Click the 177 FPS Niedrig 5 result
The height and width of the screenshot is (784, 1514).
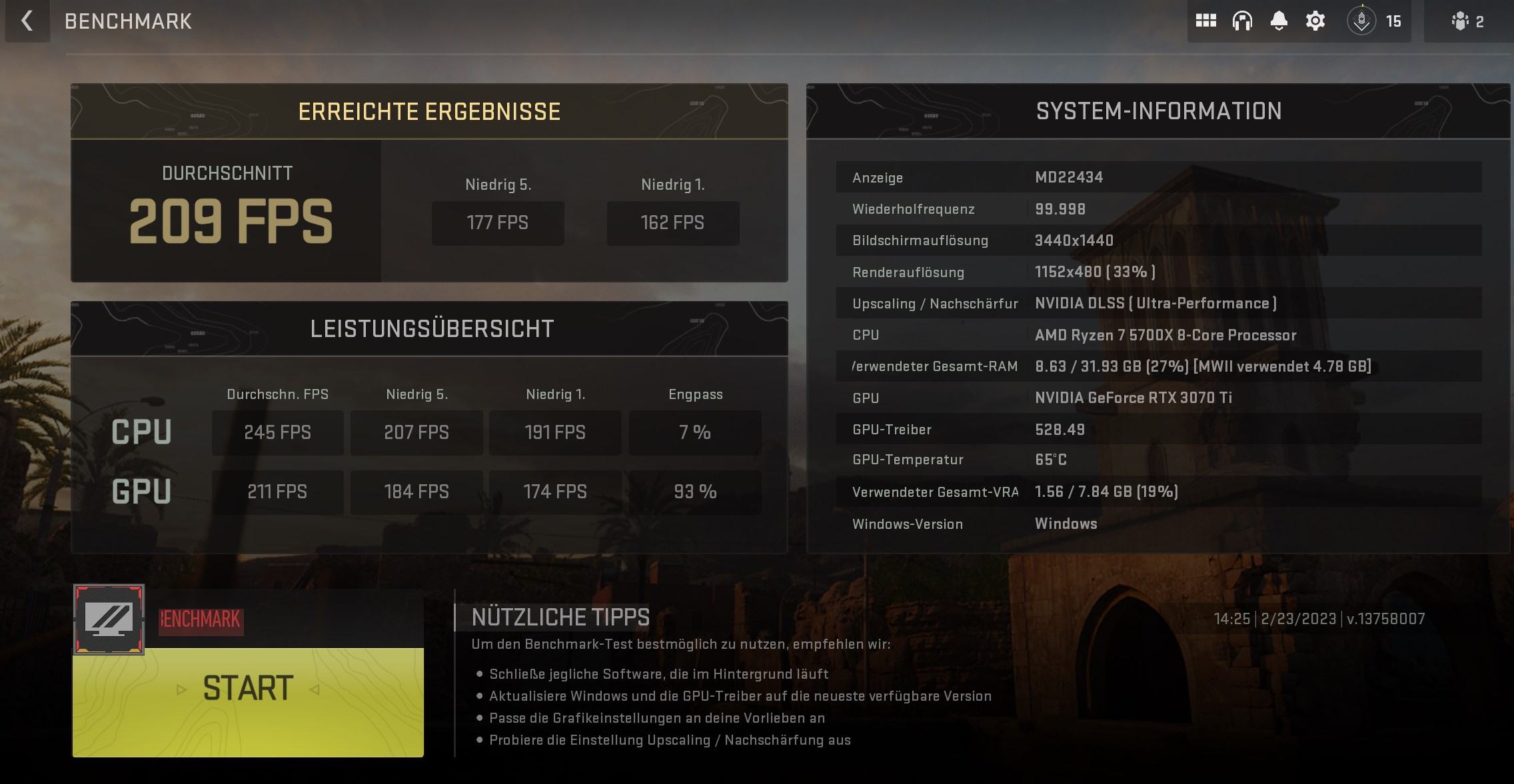(x=498, y=223)
